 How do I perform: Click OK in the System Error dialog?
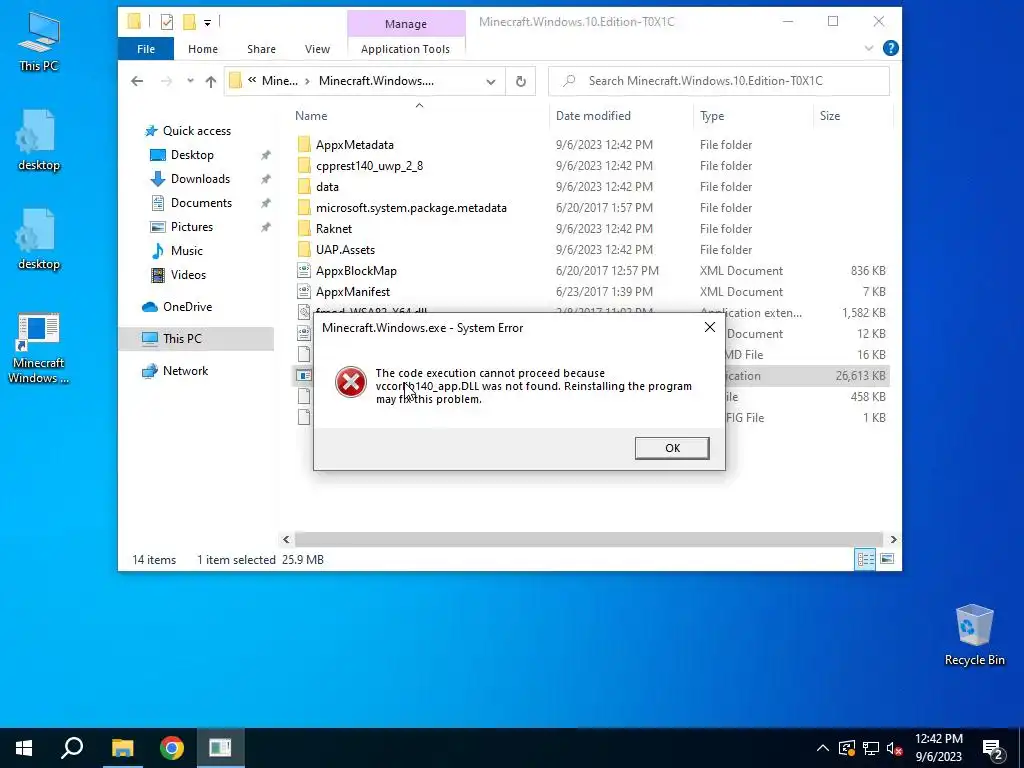coord(672,448)
